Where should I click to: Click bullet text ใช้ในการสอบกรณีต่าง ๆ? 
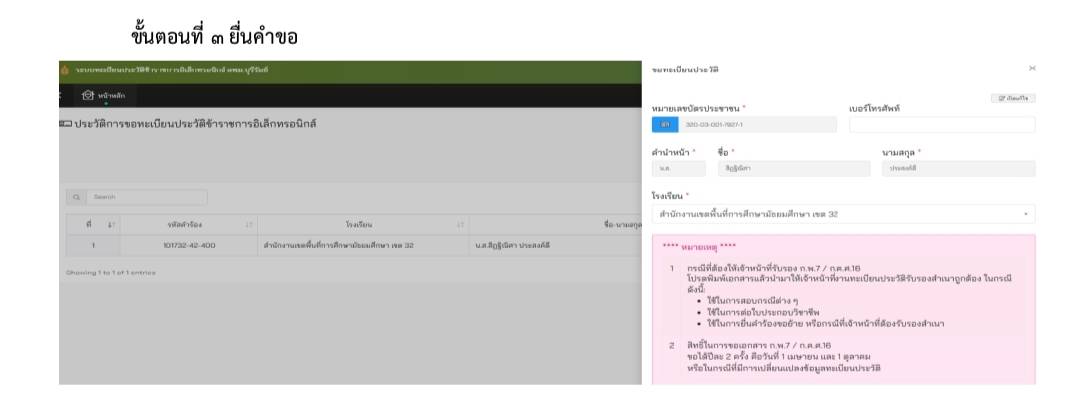752,301
